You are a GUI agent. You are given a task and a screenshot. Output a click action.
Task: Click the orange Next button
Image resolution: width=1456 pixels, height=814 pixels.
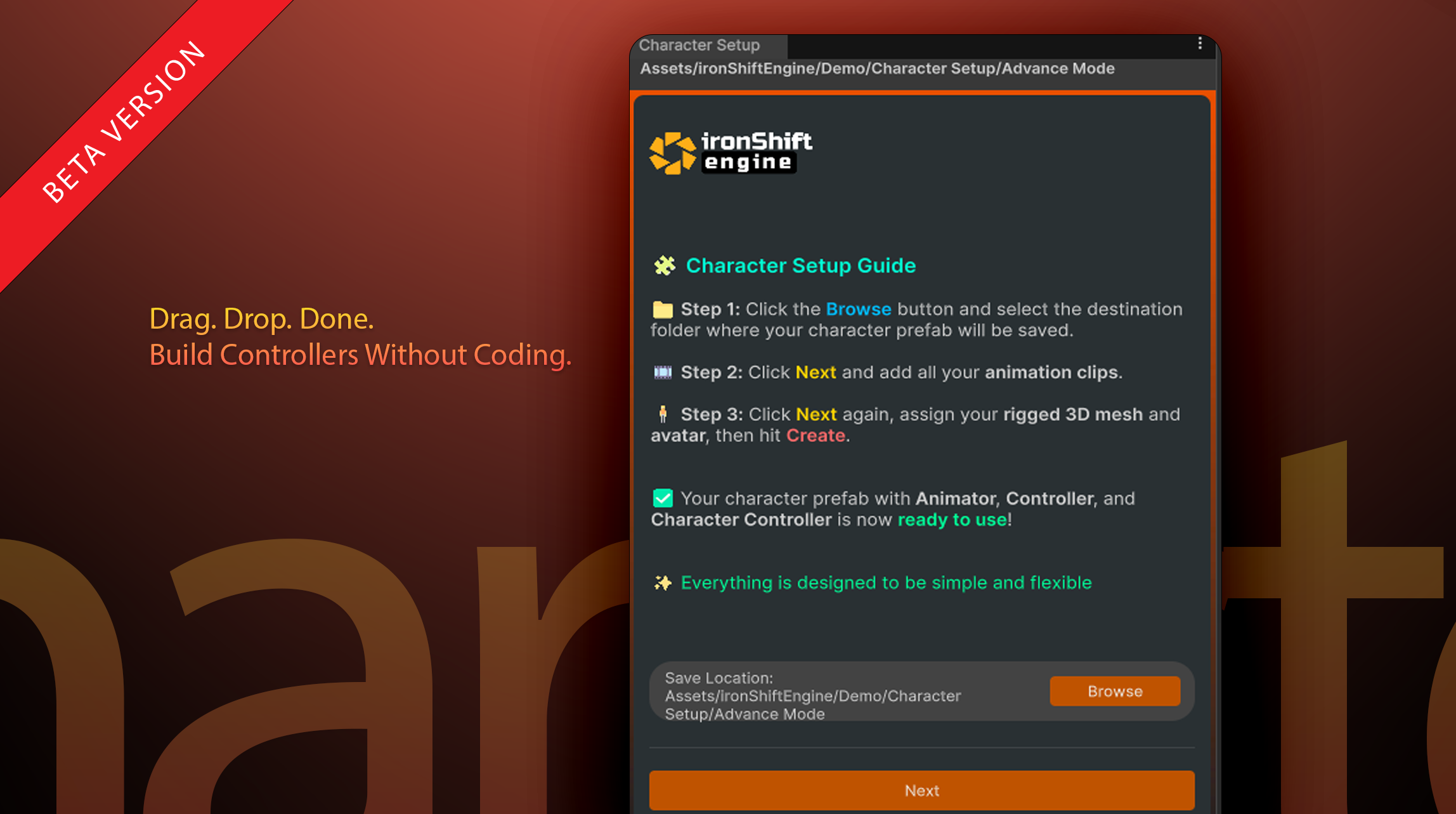click(x=921, y=791)
